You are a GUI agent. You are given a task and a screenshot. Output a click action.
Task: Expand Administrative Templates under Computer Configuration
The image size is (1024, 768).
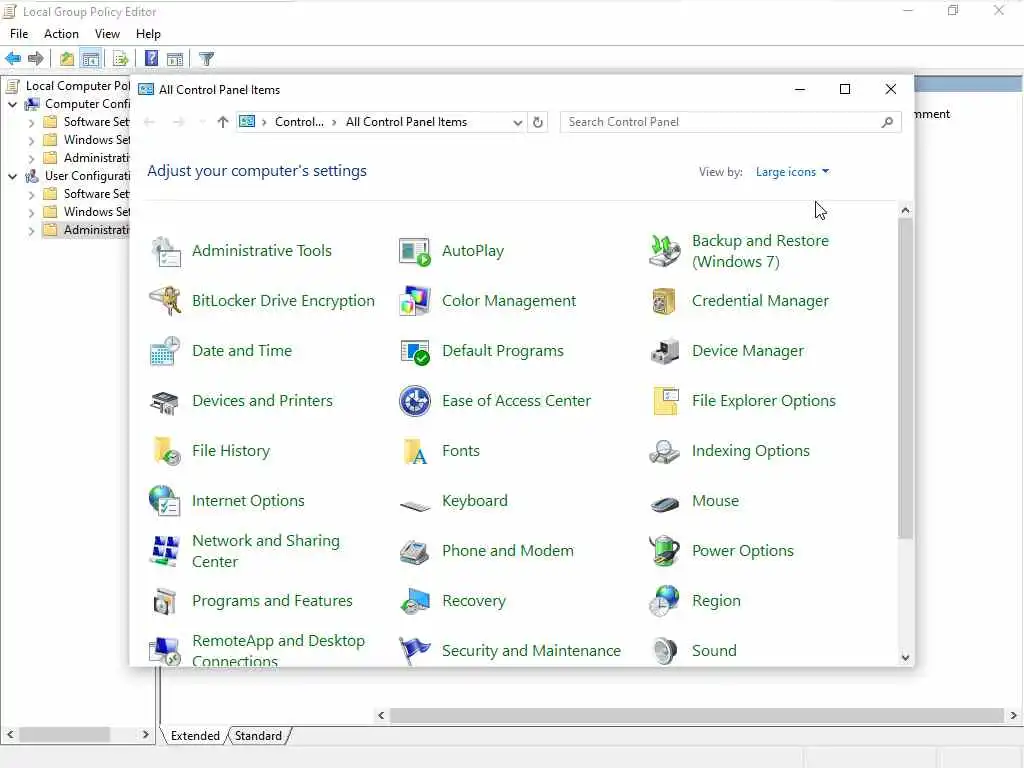[x=31, y=158]
